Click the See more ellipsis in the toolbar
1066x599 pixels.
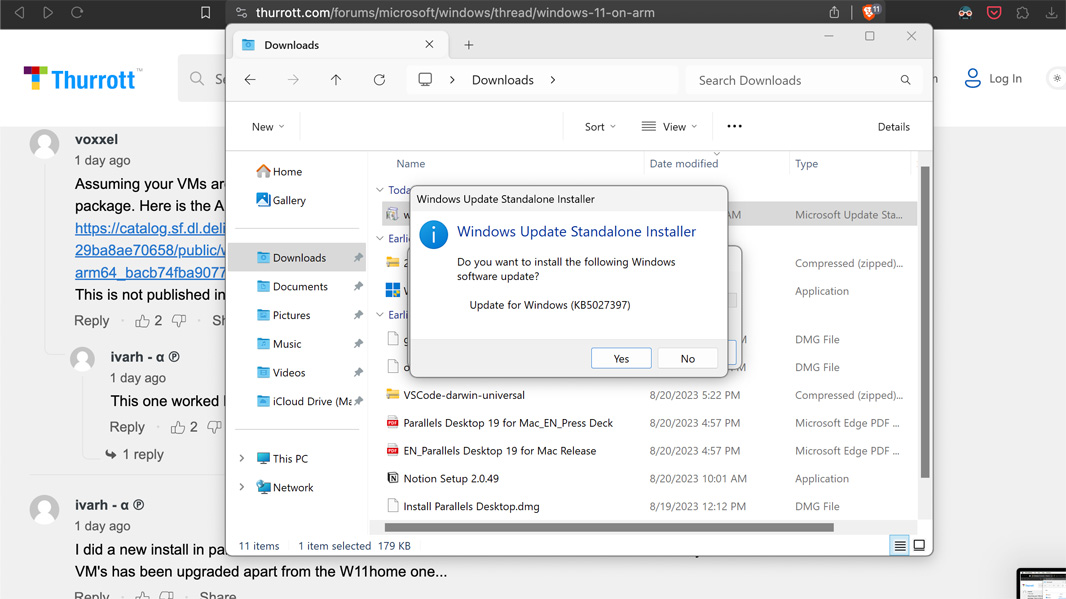click(x=734, y=126)
